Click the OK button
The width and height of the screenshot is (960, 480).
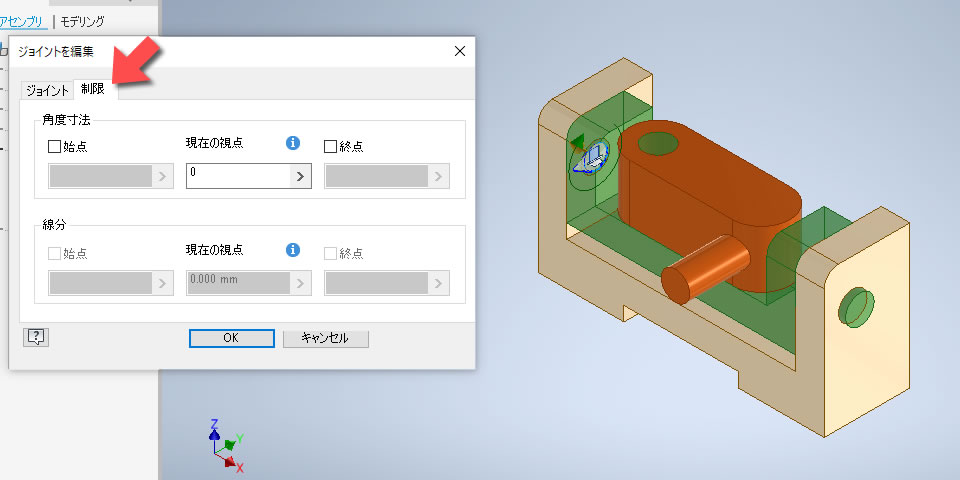click(x=231, y=338)
